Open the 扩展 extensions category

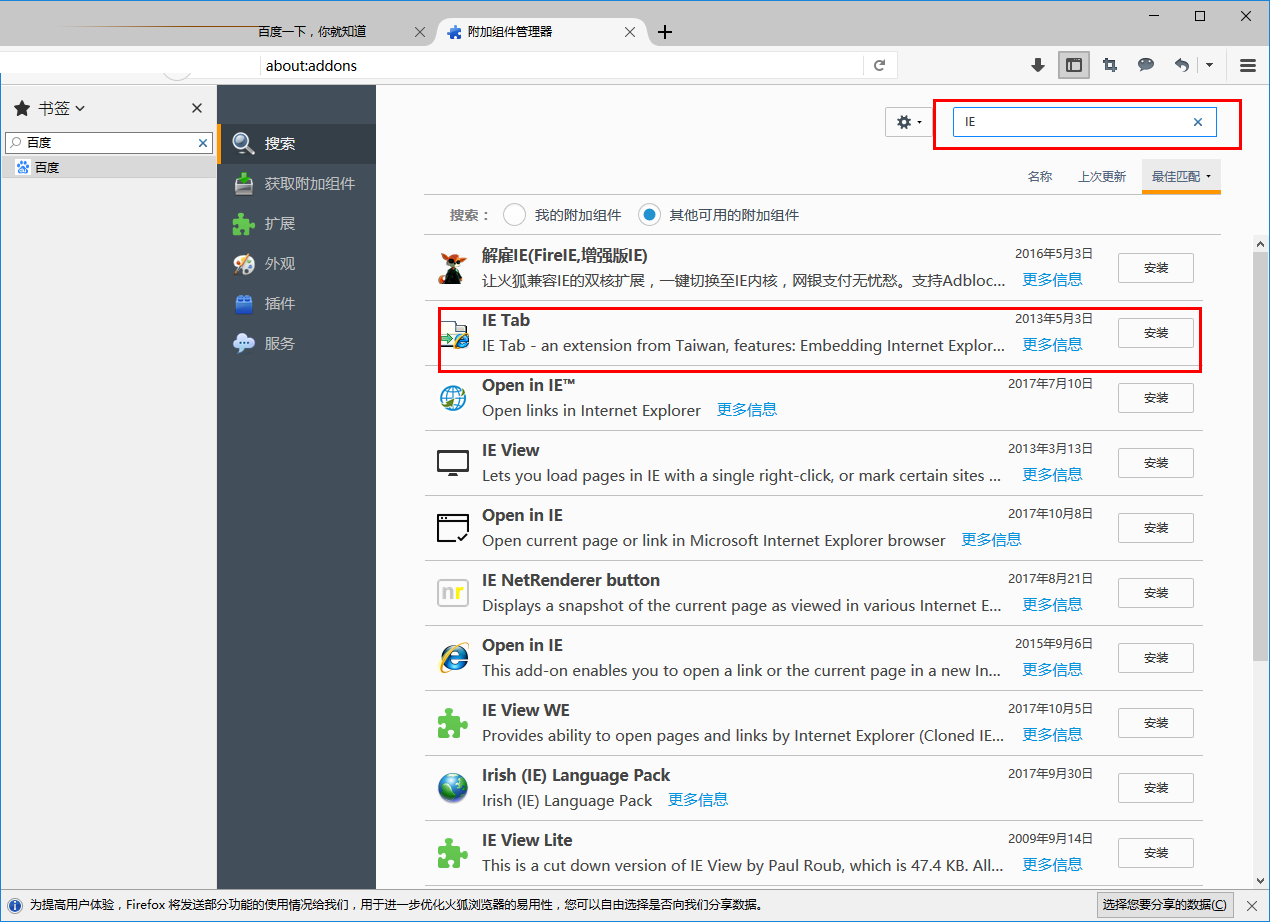tap(296, 224)
